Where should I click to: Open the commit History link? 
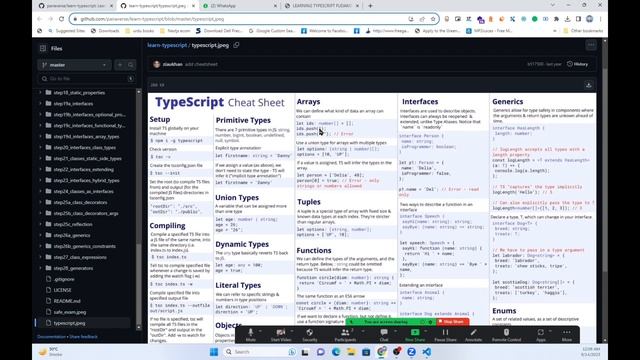578,64
